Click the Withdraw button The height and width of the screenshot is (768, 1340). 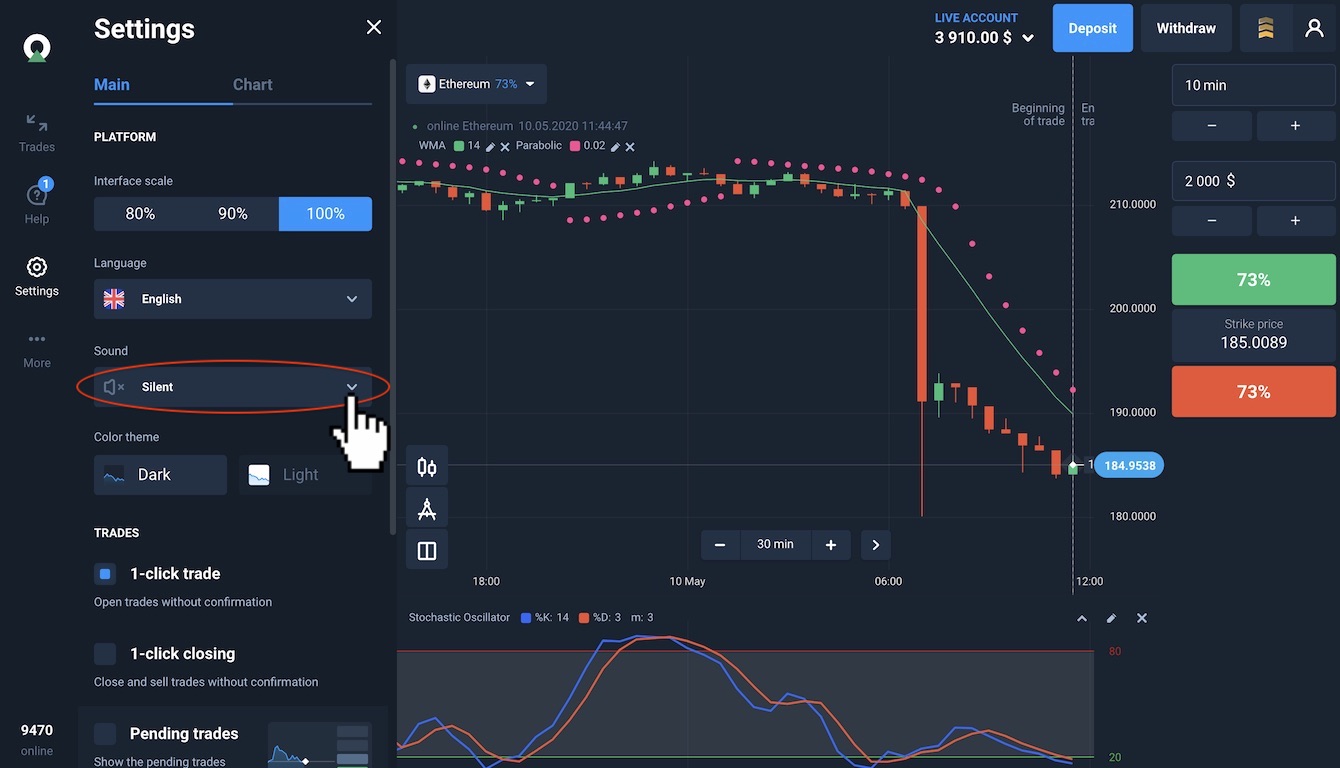coord(1186,28)
